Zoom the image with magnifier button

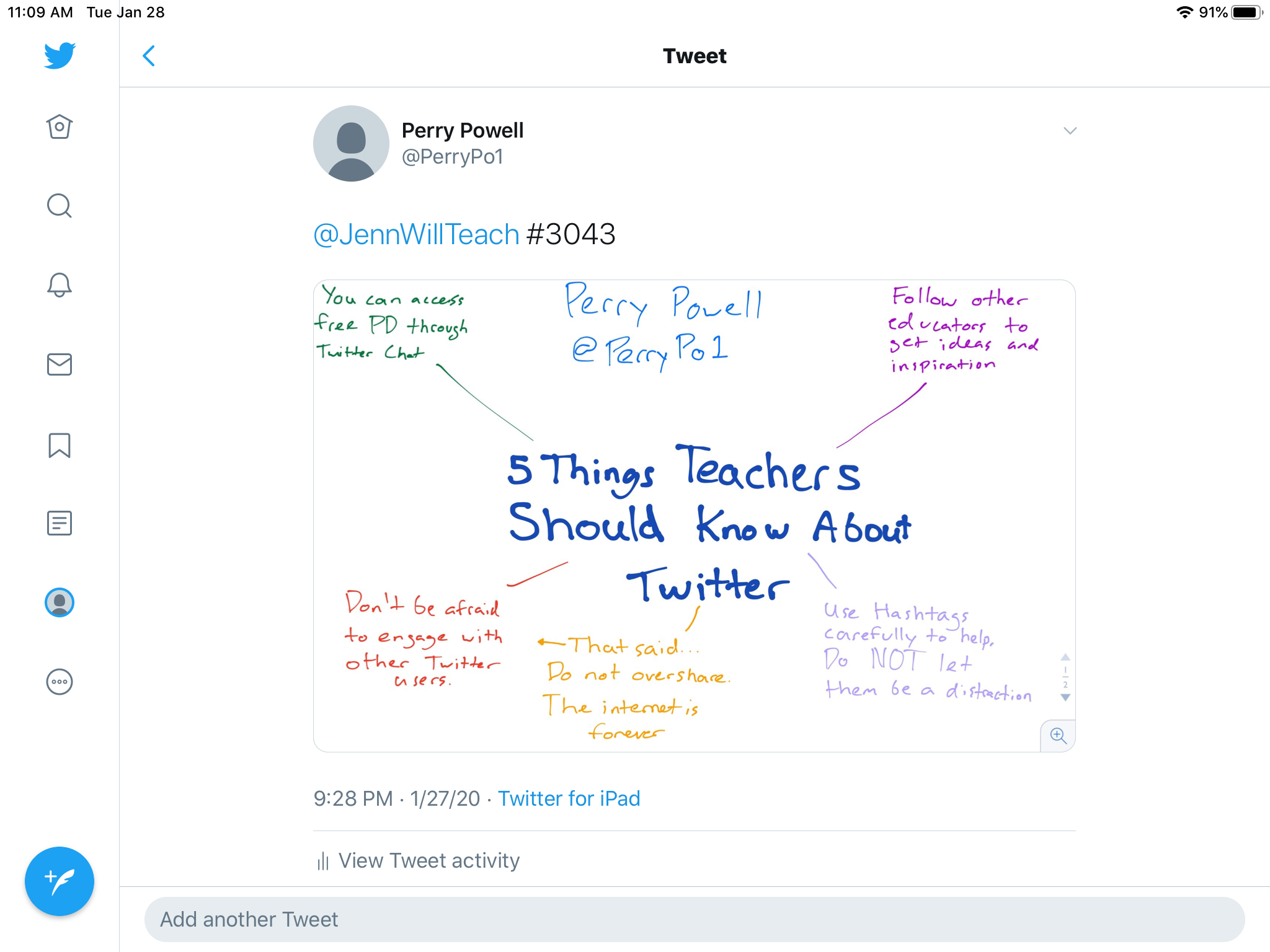[x=1058, y=736]
